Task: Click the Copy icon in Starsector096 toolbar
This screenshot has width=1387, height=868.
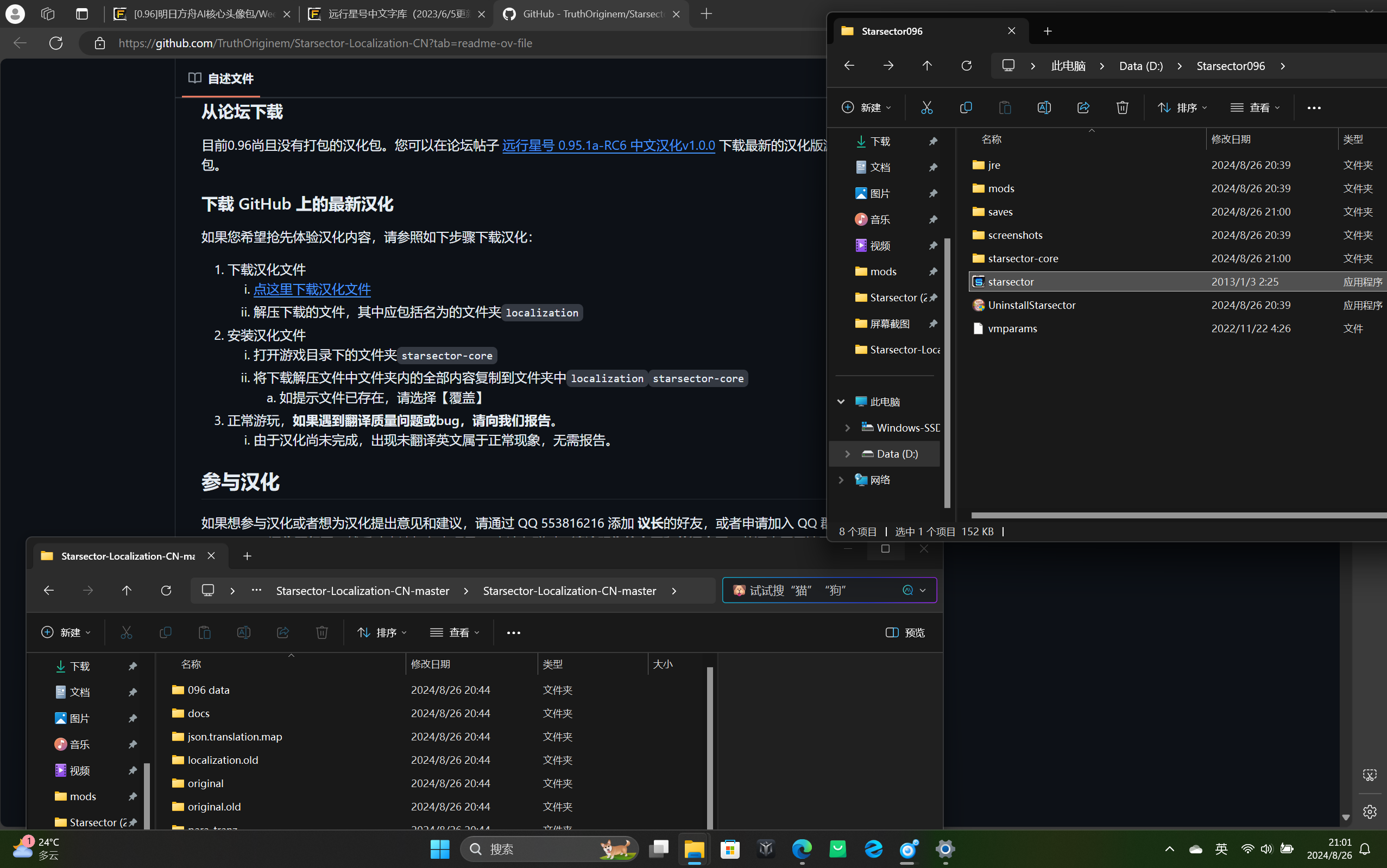Action: pyautogui.click(x=966, y=107)
